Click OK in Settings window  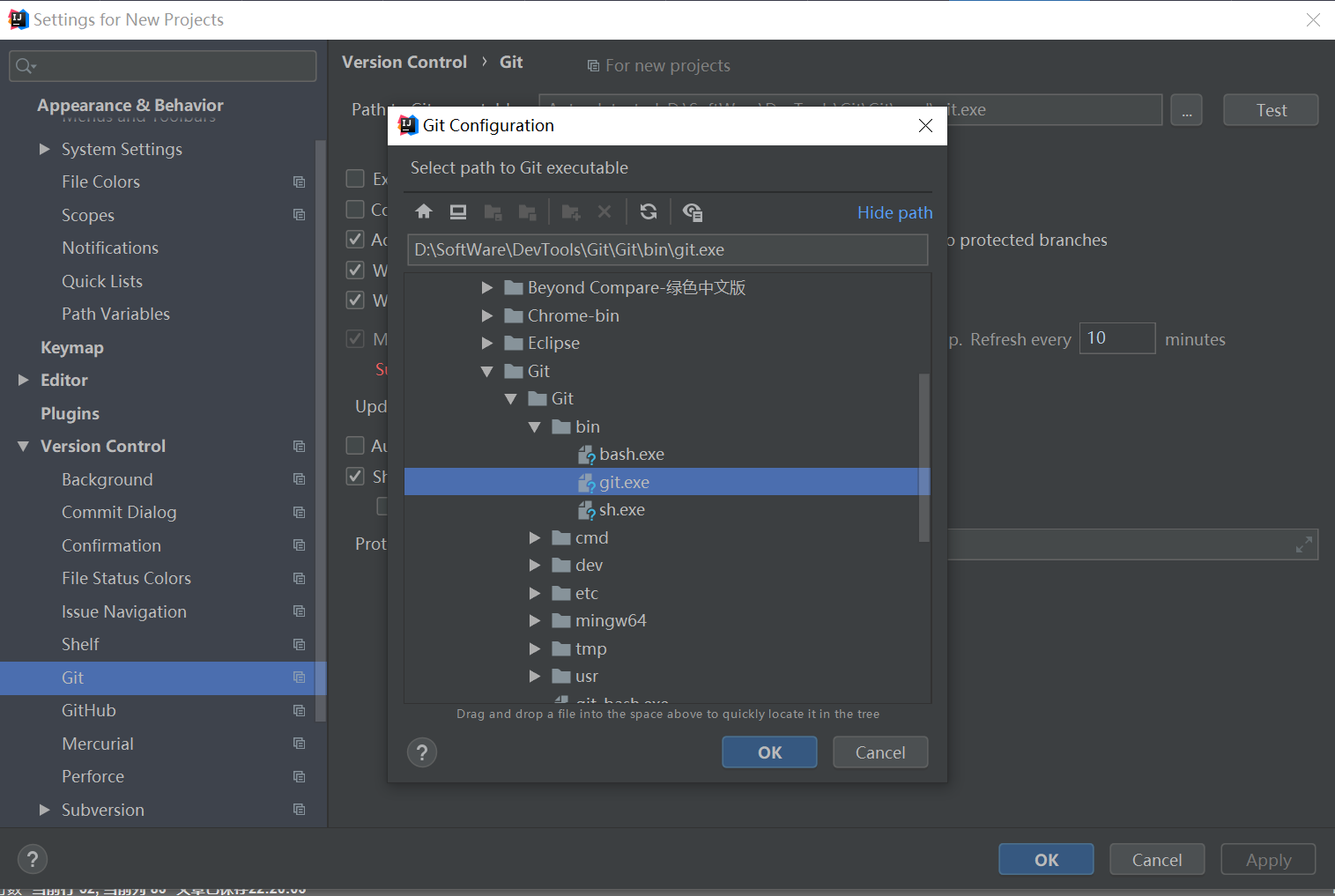coord(1046,860)
